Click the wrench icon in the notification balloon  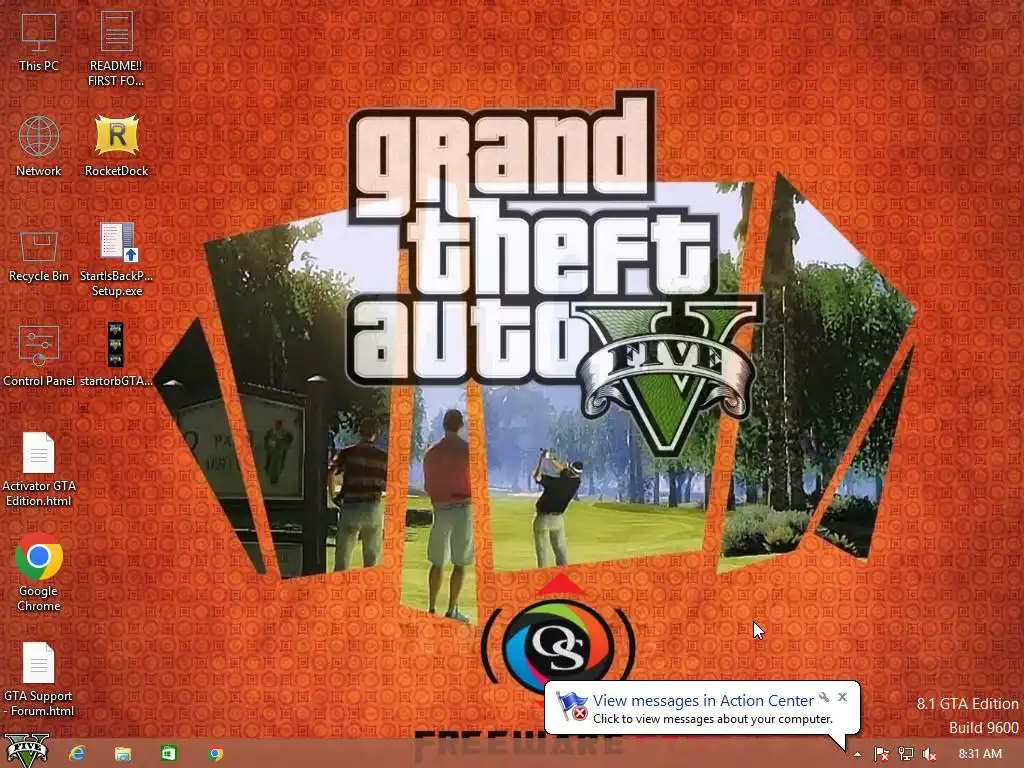click(825, 697)
